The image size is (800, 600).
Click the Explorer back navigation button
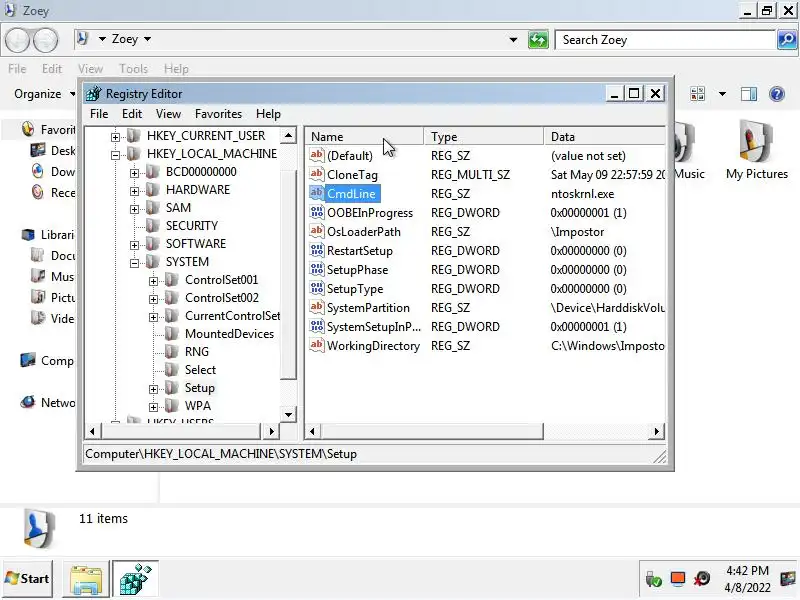tap(17, 39)
